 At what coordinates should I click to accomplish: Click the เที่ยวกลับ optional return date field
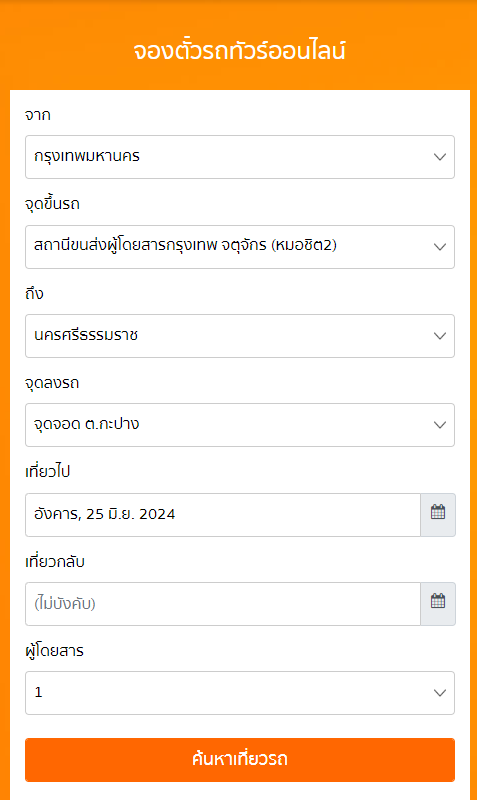tap(223, 604)
